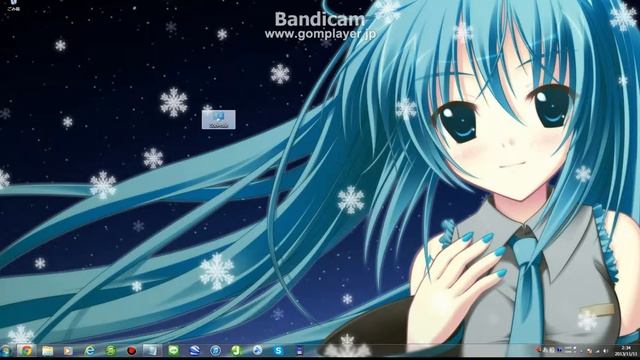
Task: Click the red round recorder taskbar icon
Action: [x=131, y=351]
